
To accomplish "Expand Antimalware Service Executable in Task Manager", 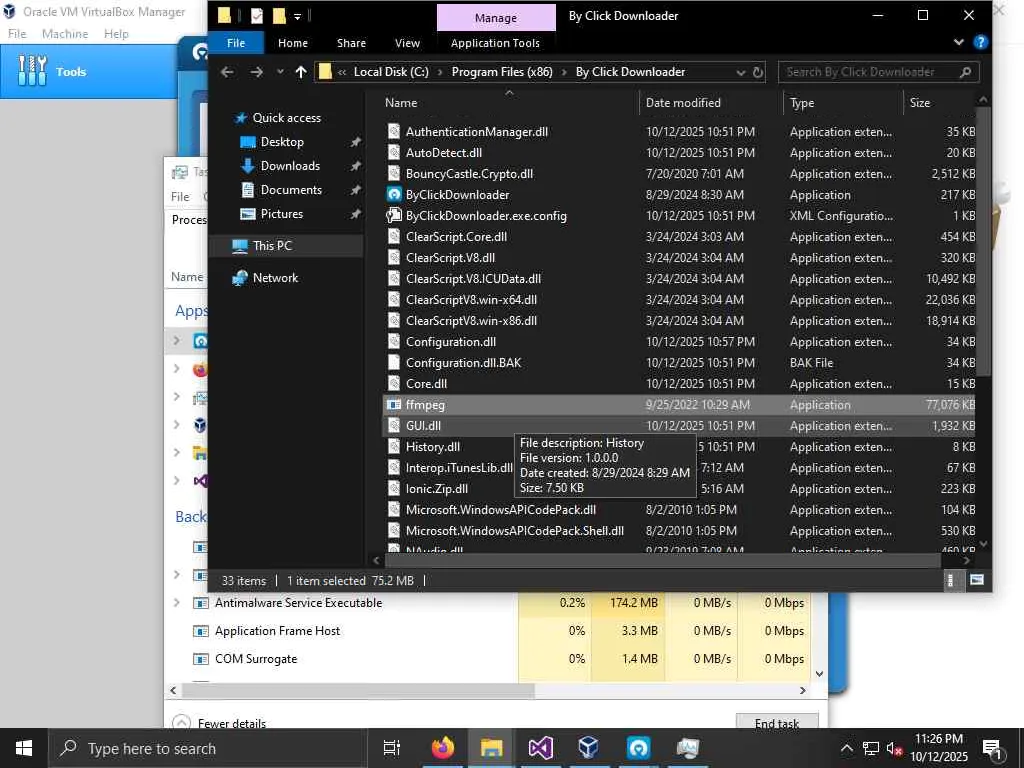I will click(176, 603).
